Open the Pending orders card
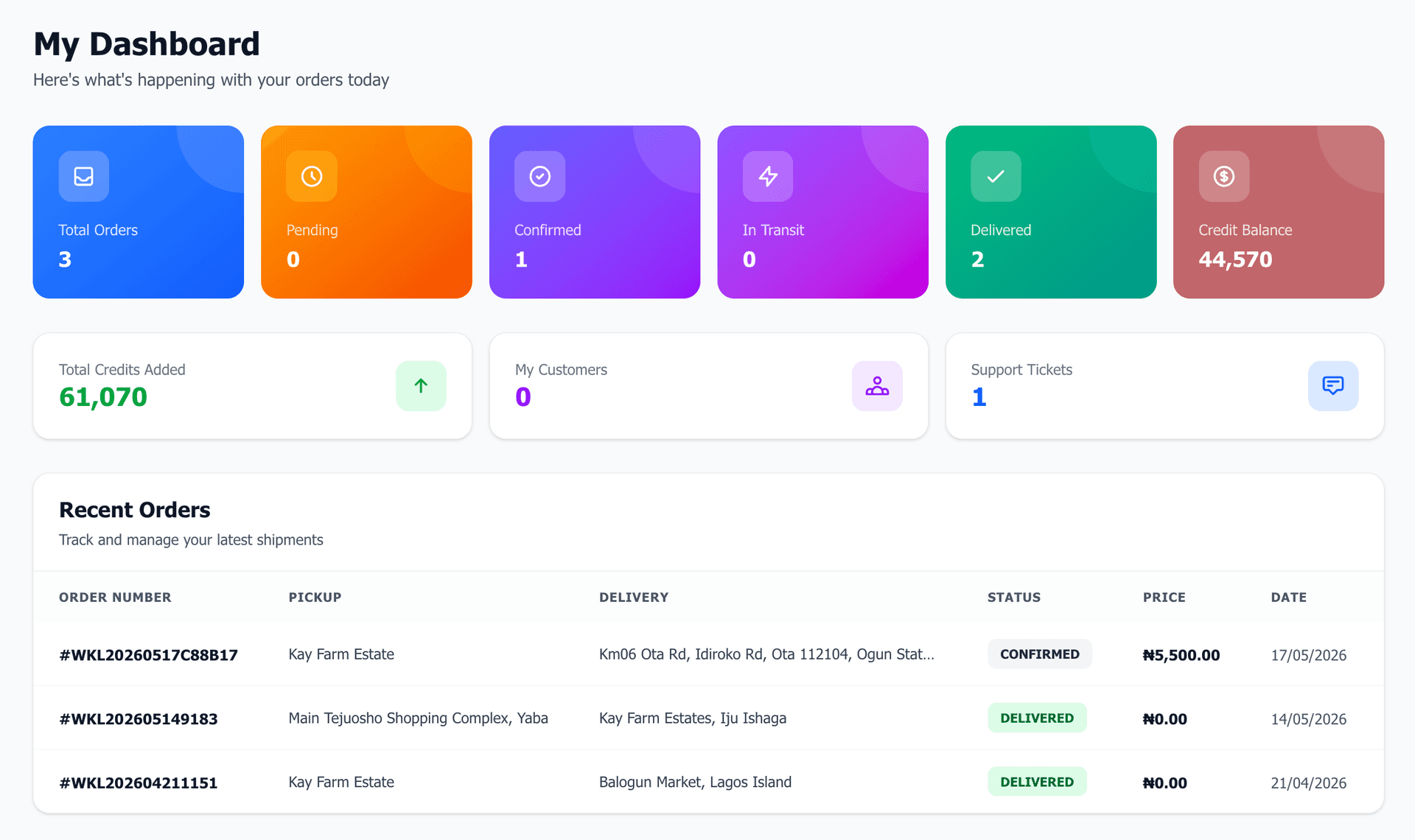 point(366,211)
